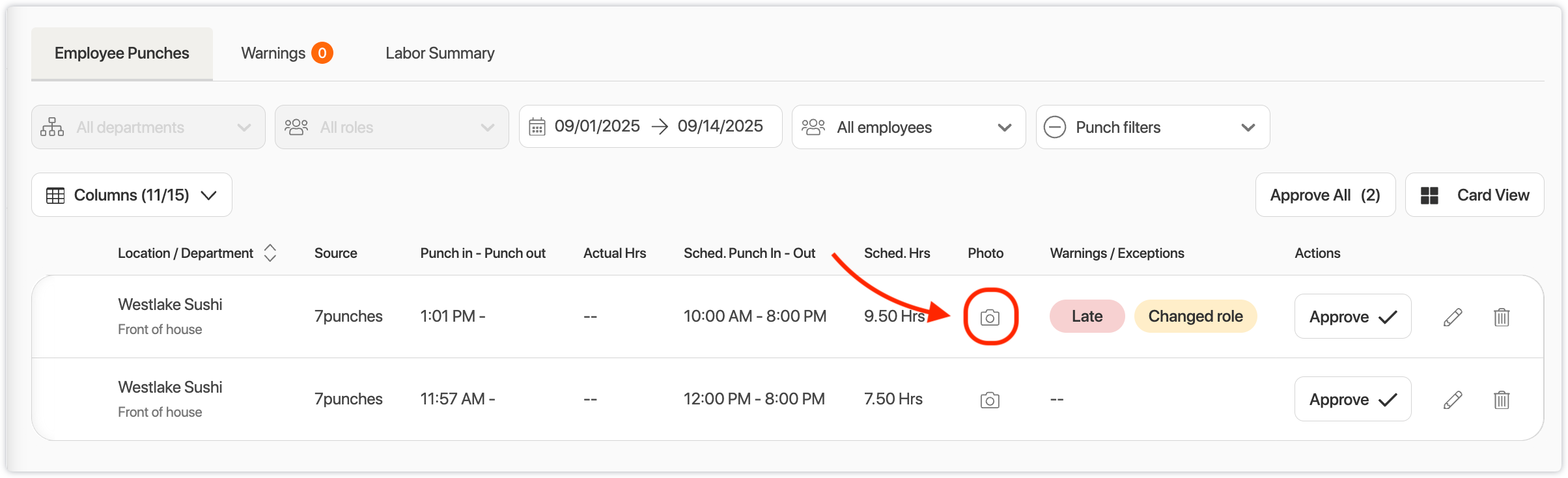
Task: Sort by Location / Department column arrows
Action: [270, 253]
